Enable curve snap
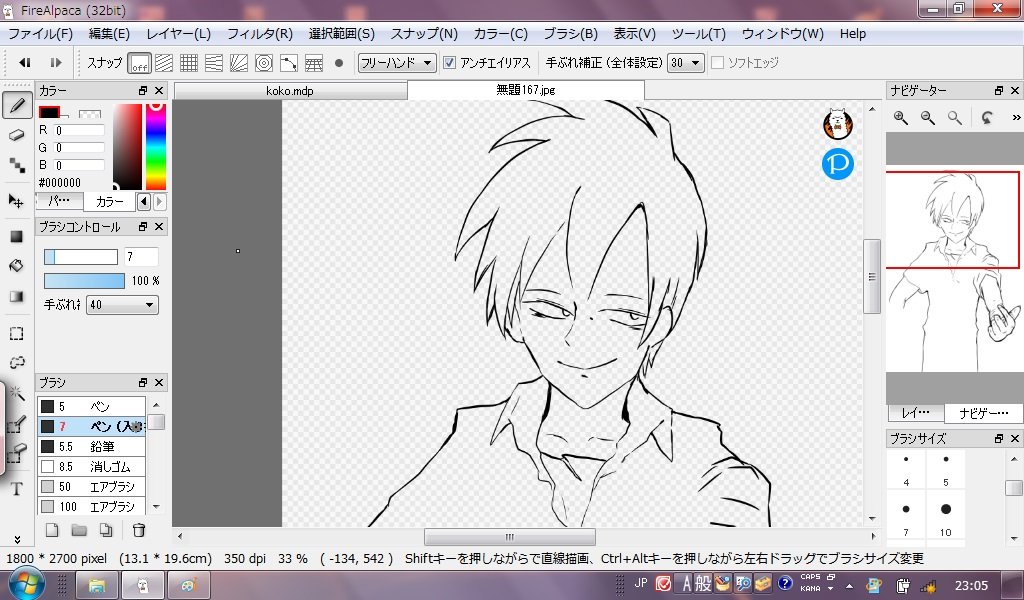 tap(289, 63)
